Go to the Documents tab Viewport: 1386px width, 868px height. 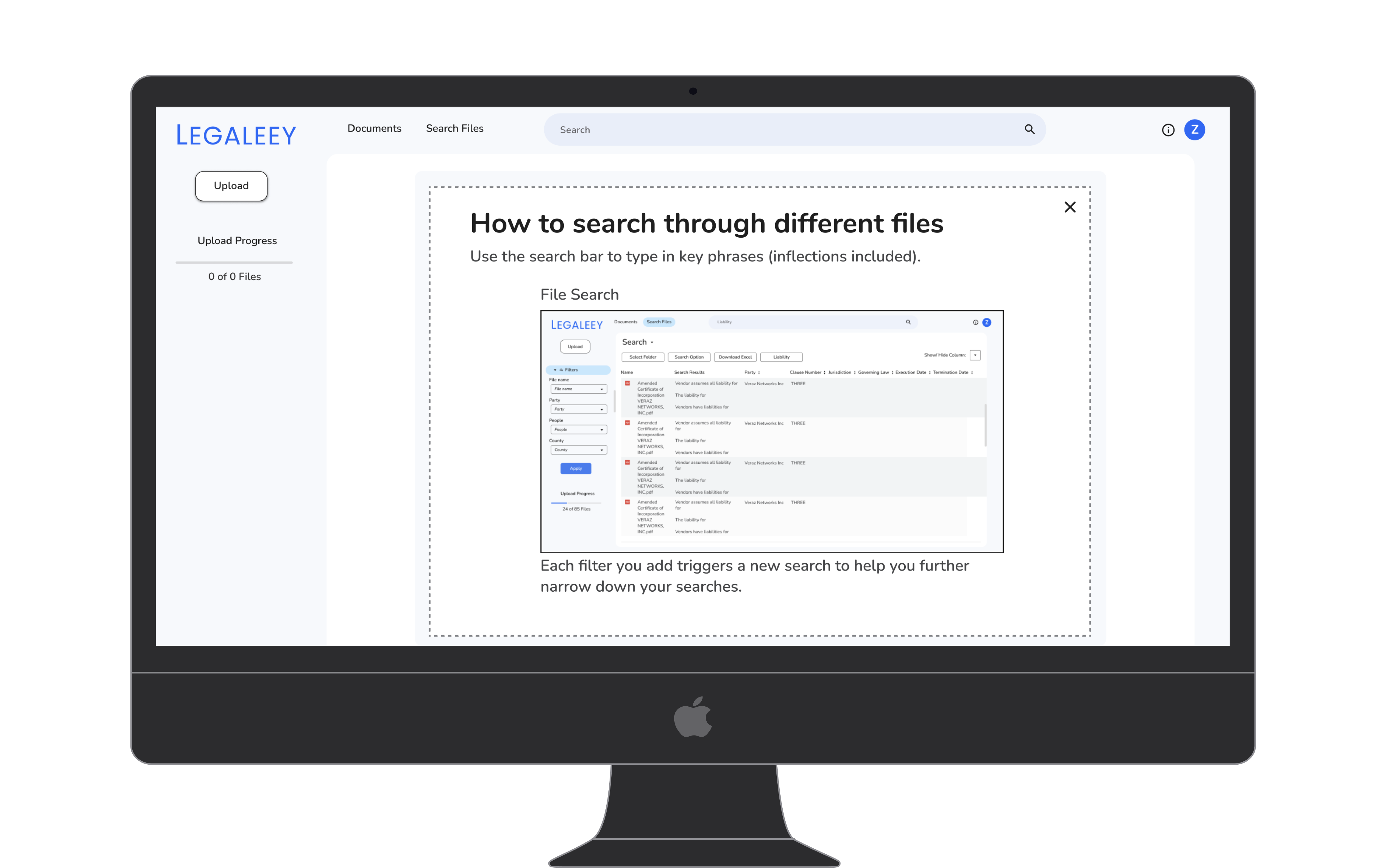point(375,129)
